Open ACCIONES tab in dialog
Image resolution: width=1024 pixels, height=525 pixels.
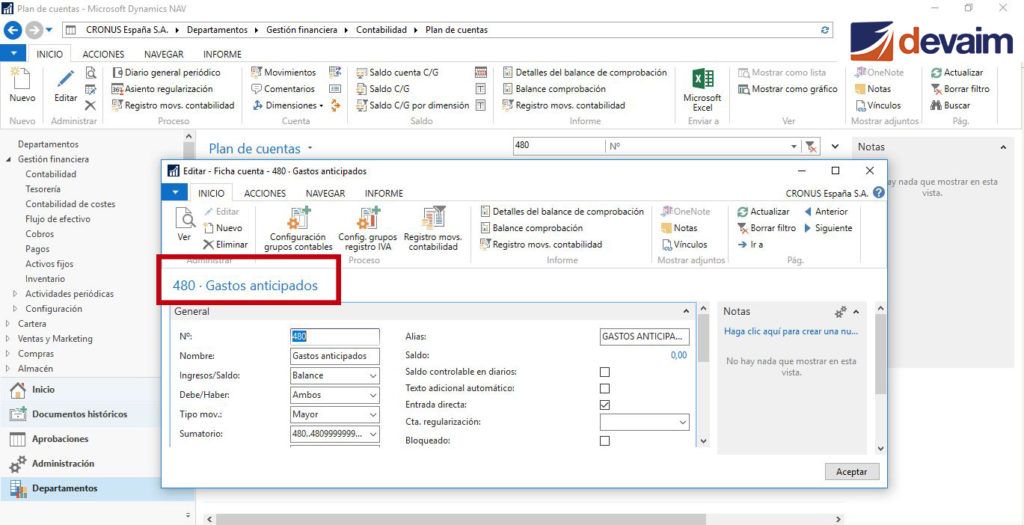(x=264, y=193)
